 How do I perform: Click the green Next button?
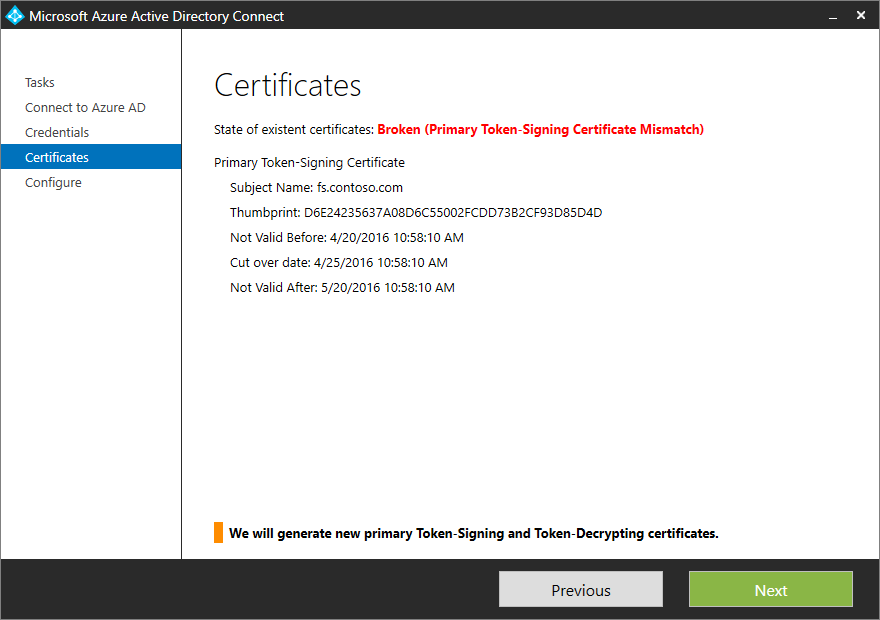[x=771, y=589]
